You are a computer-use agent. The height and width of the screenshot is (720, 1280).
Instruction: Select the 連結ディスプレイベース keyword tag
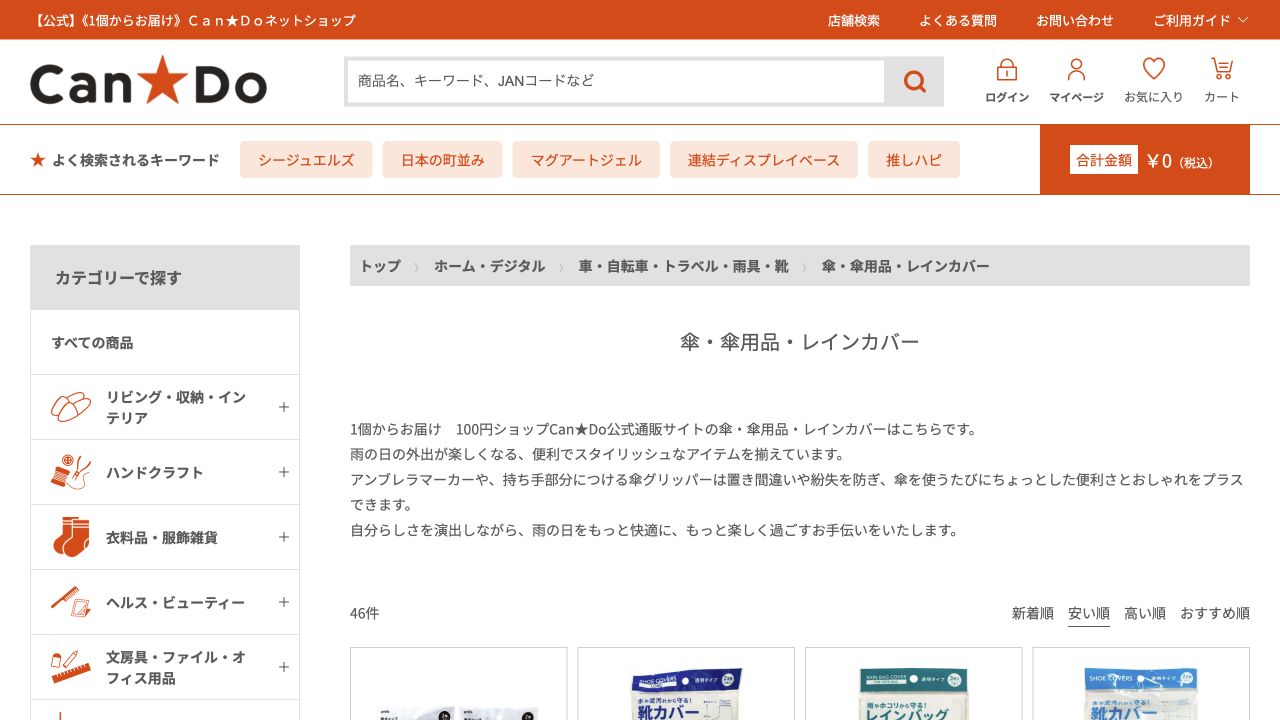click(x=764, y=160)
